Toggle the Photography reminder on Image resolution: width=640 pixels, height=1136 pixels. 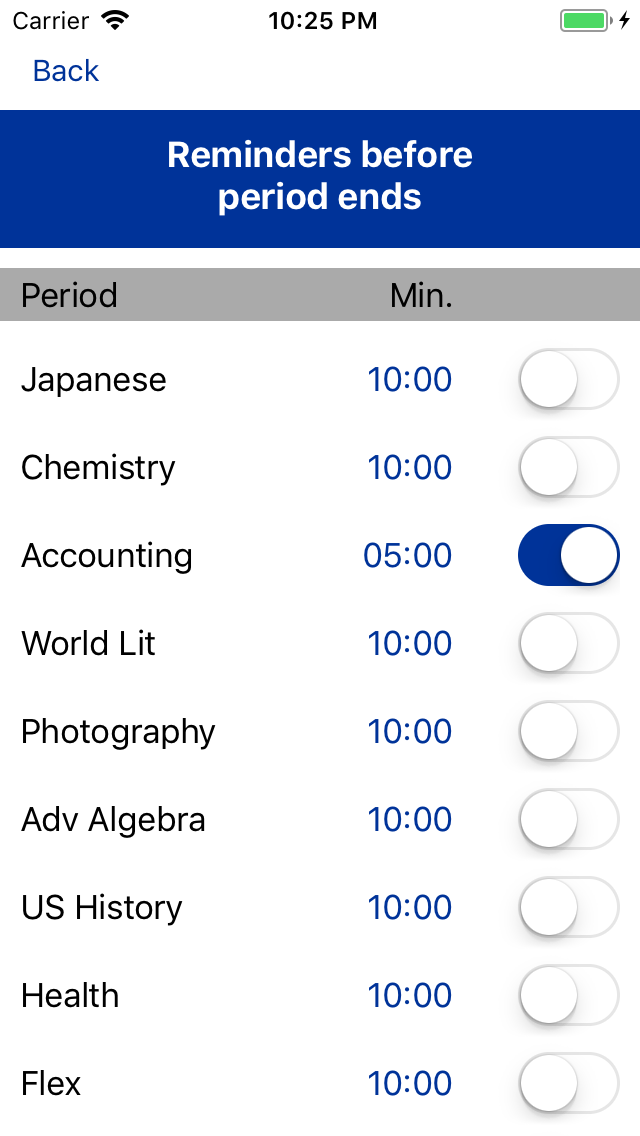click(567, 731)
